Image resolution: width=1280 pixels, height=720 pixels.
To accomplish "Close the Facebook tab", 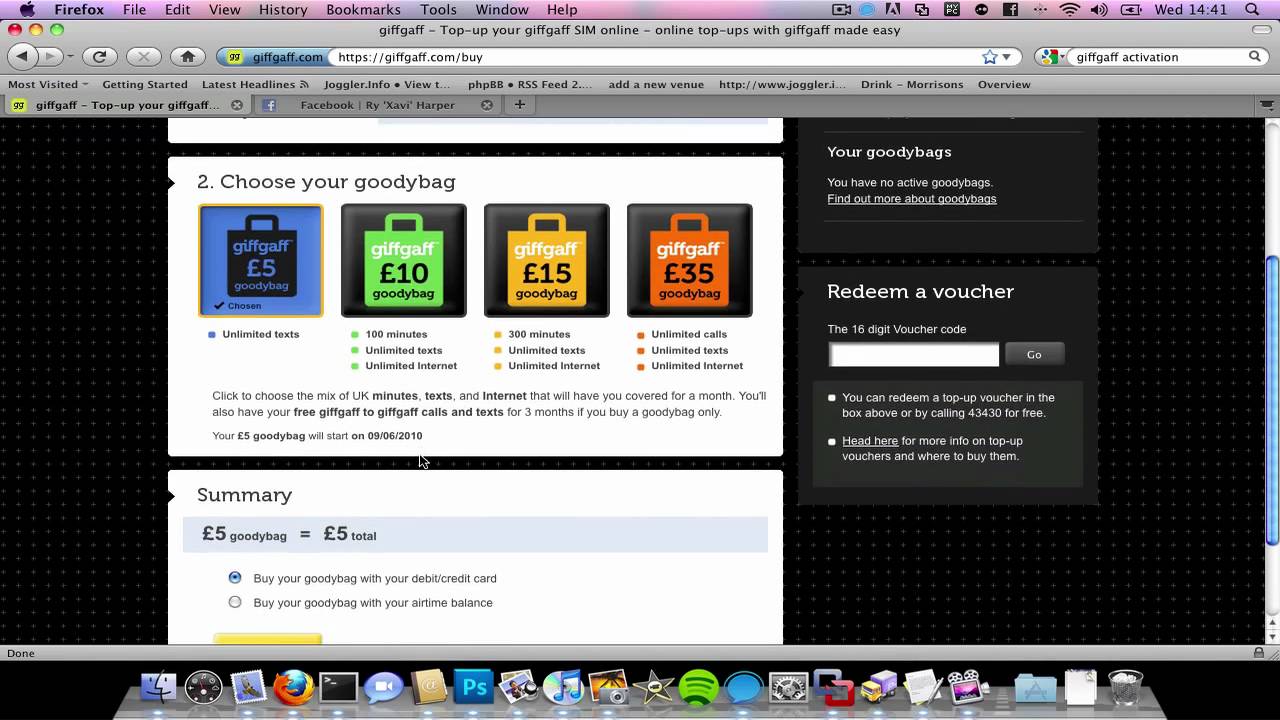I will (487, 104).
